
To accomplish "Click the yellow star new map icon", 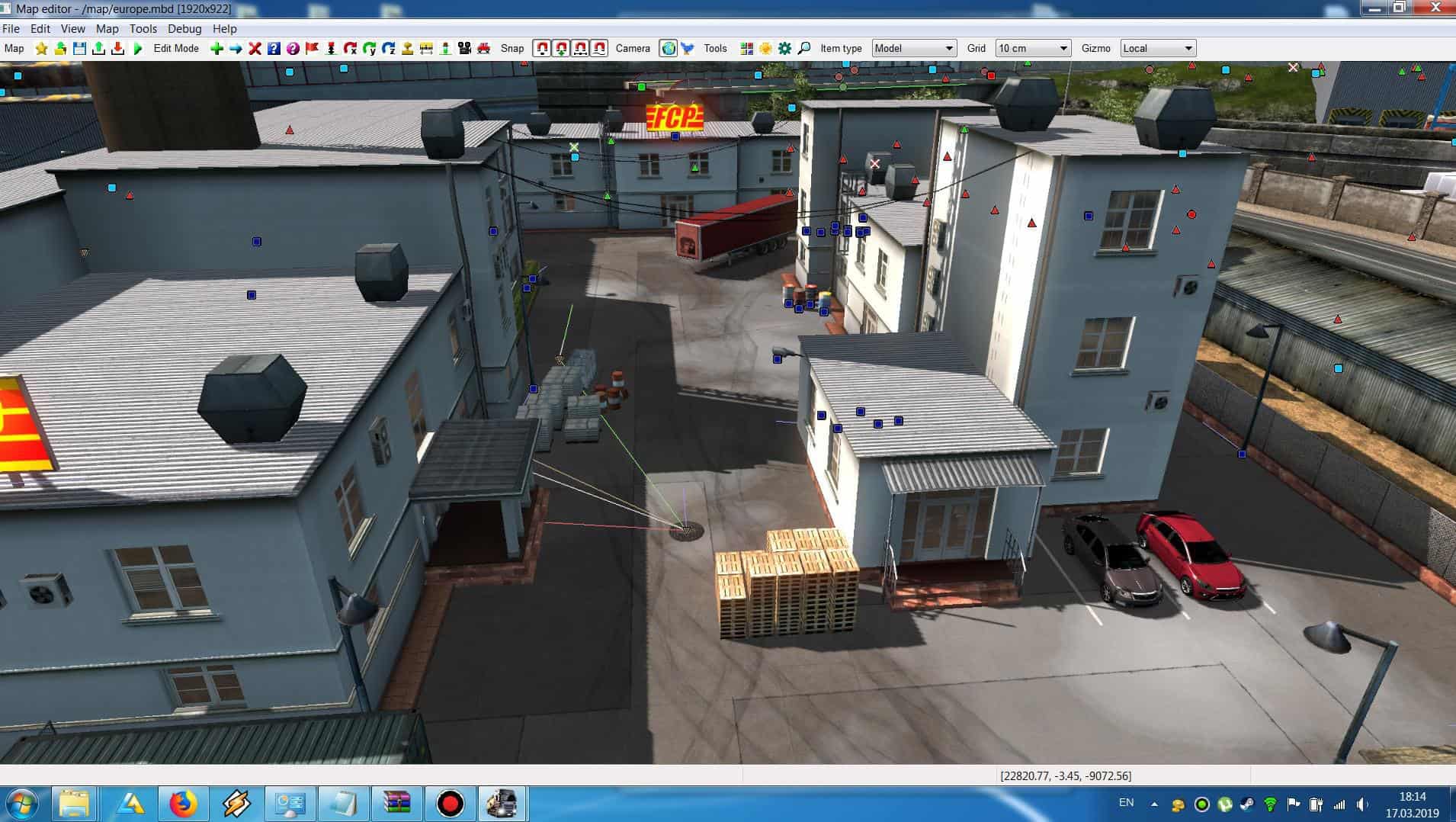I will click(x=41, y=49).
